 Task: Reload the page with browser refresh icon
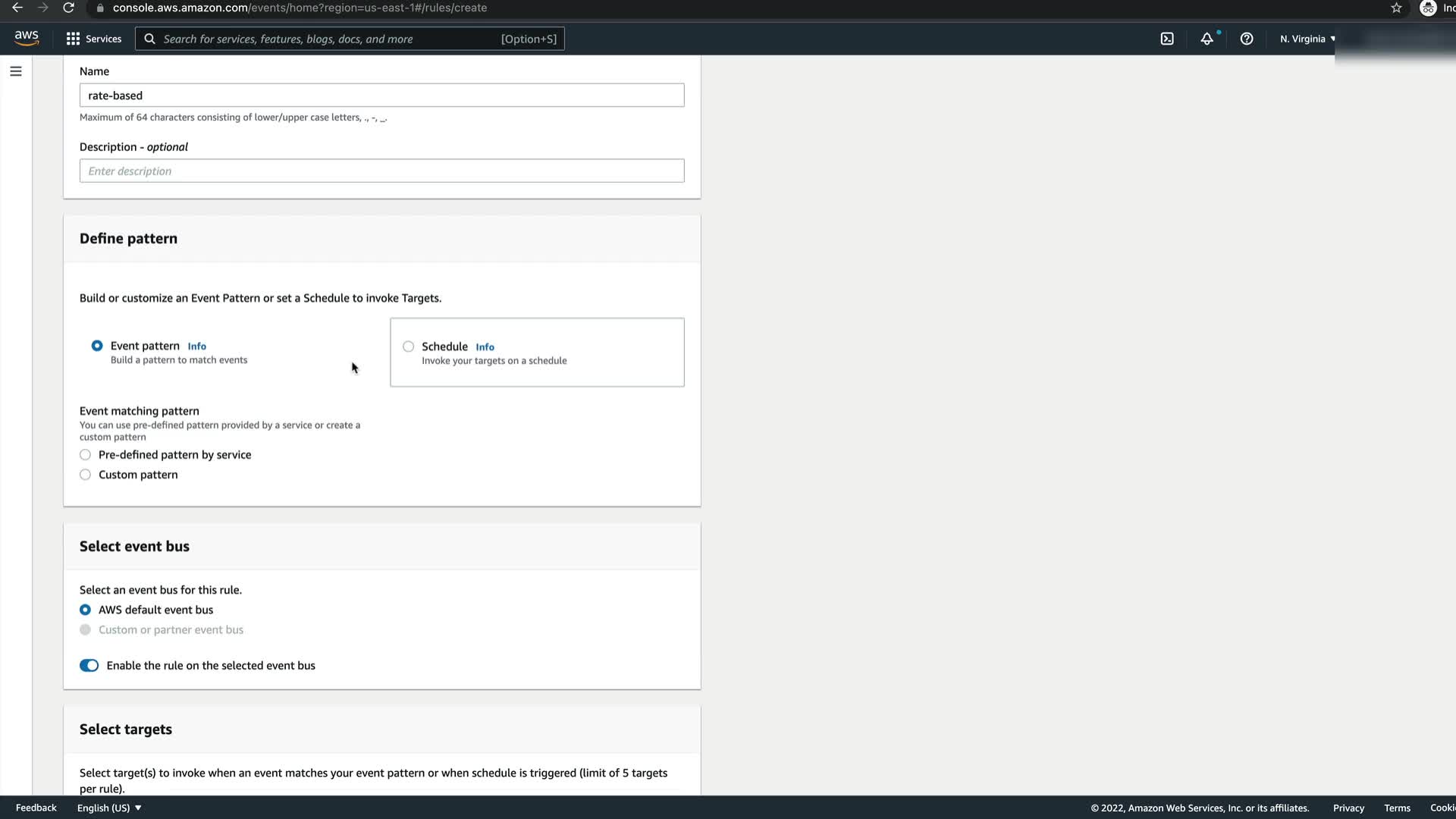click(68, 8)
